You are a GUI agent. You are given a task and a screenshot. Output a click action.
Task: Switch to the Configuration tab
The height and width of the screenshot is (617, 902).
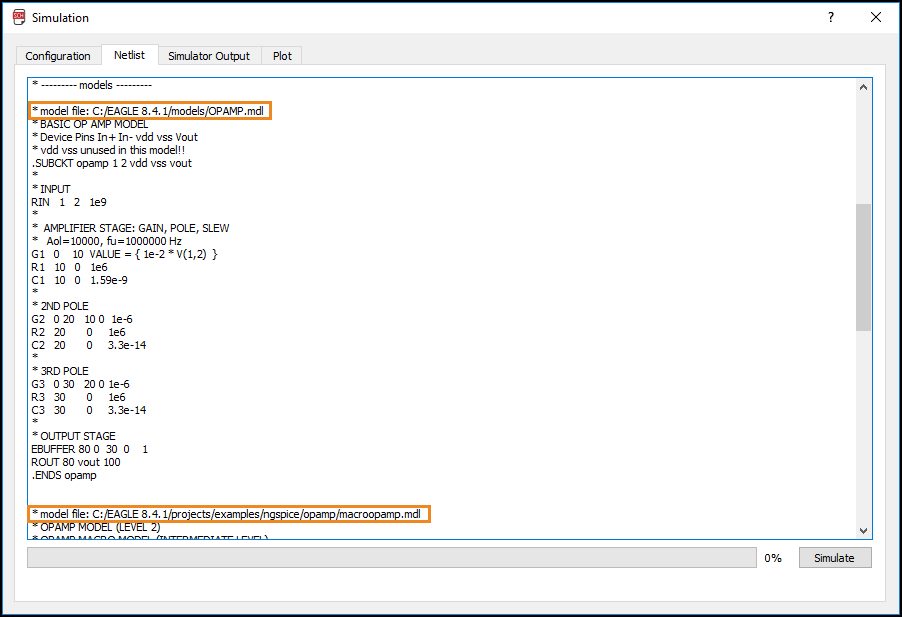pos(58,56)
